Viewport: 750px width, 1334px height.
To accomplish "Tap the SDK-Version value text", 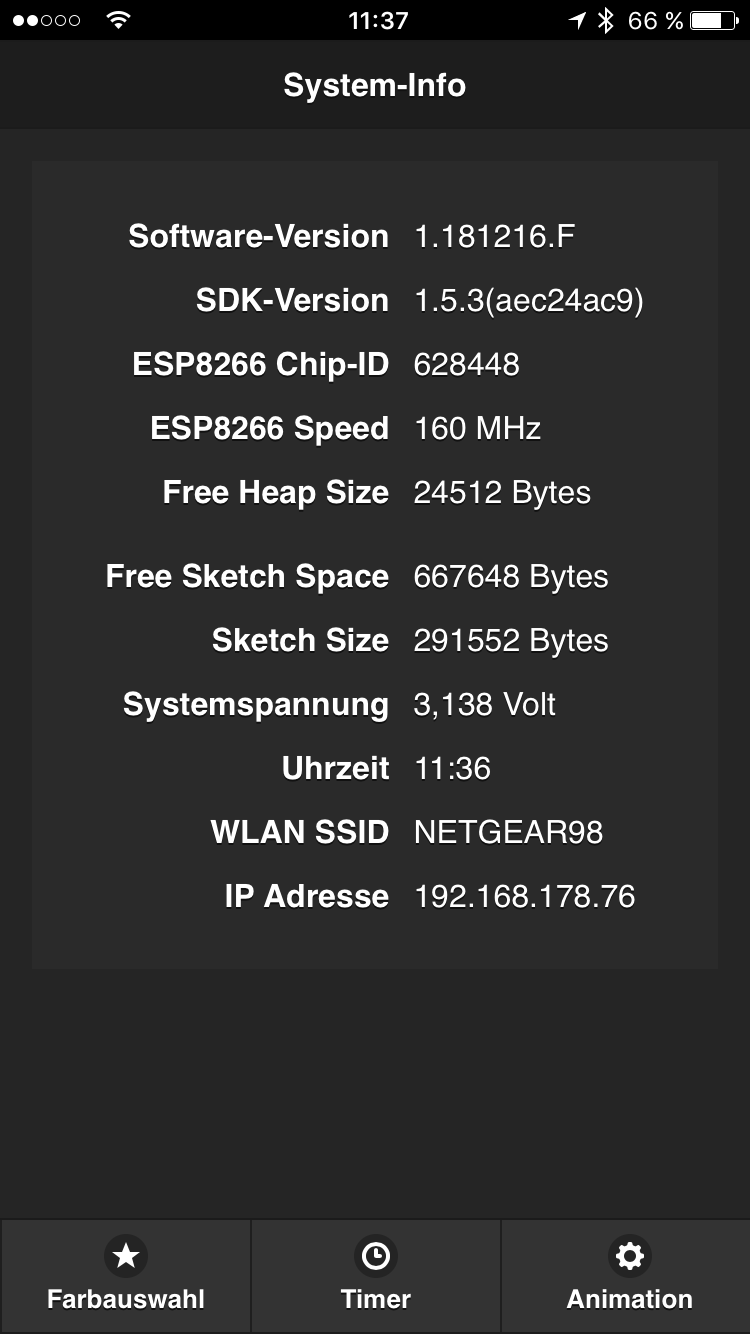I will [x=528, y=300].
